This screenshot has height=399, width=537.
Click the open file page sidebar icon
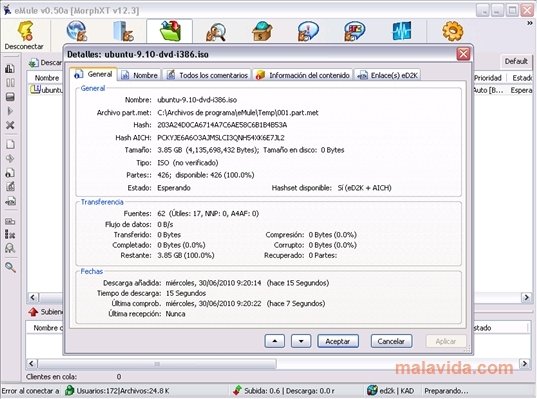pos(10,144)
